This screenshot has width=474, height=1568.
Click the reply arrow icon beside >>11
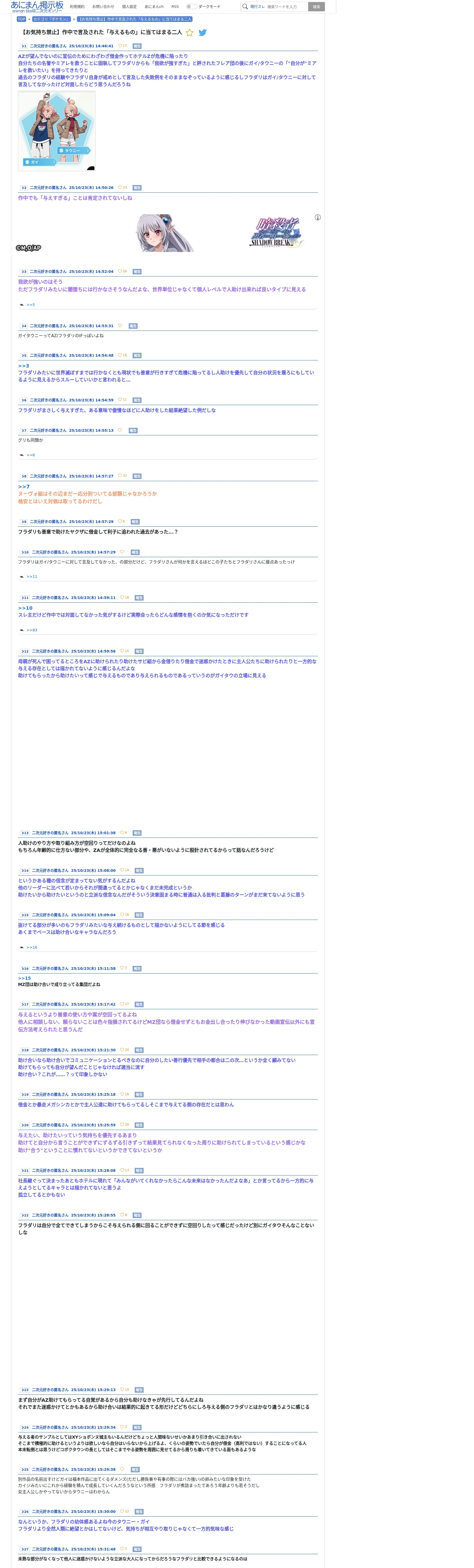point(21,577)
